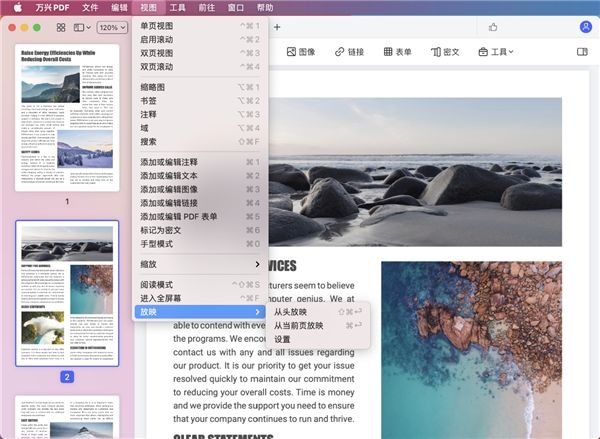Image resolution: width=600 pixels, height=439 pixels.
Task: Toggle the right side panel icon
Action: [x=582, y=52]
